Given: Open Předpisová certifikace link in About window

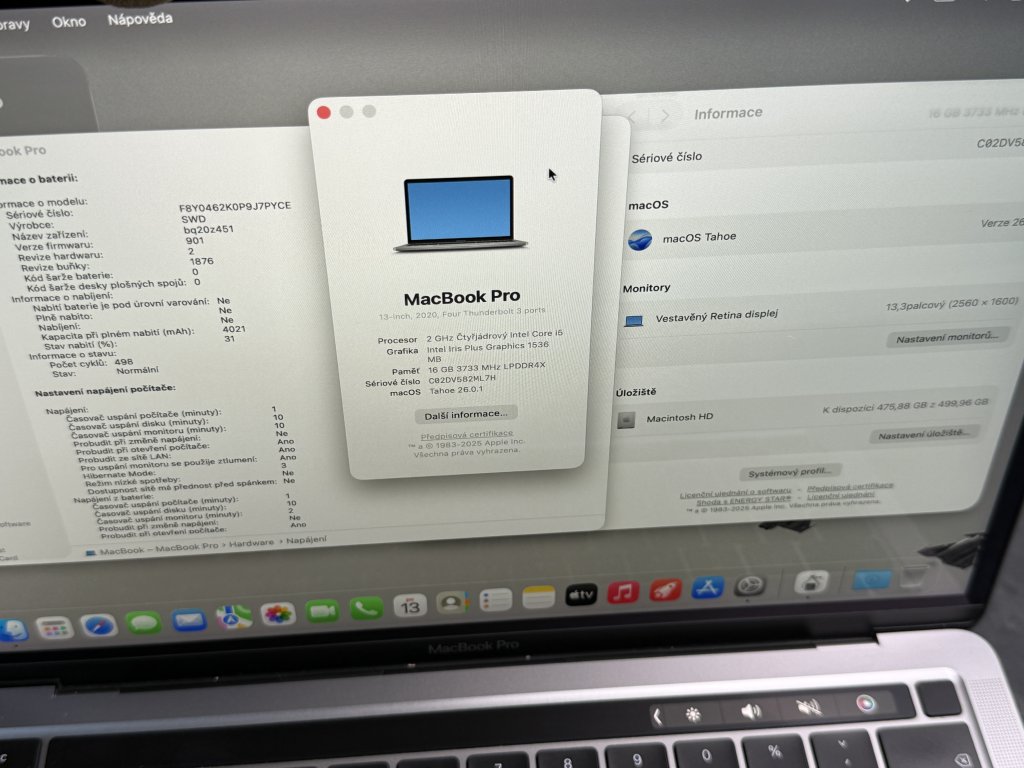Looking at the screenshot, I should point(467,435).
